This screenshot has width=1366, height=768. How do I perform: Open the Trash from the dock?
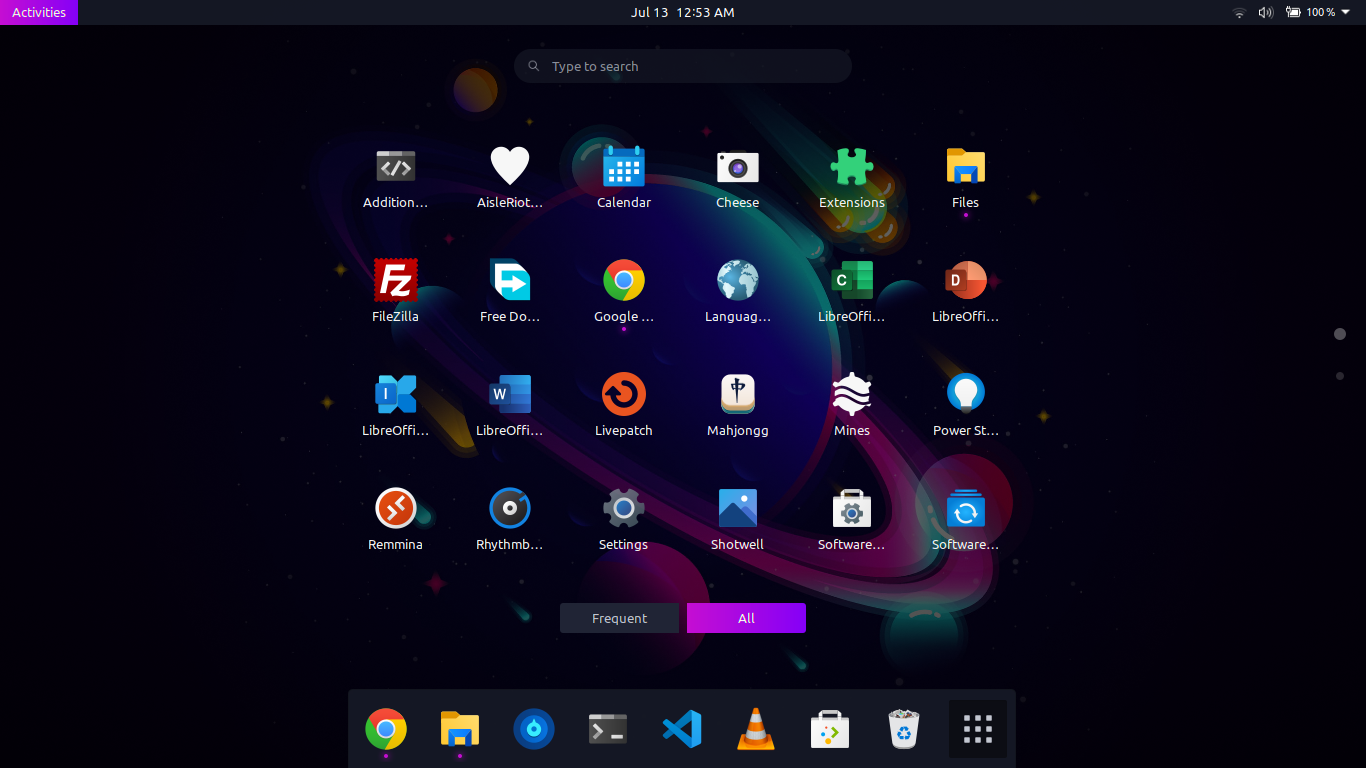(x=904, y=729)
